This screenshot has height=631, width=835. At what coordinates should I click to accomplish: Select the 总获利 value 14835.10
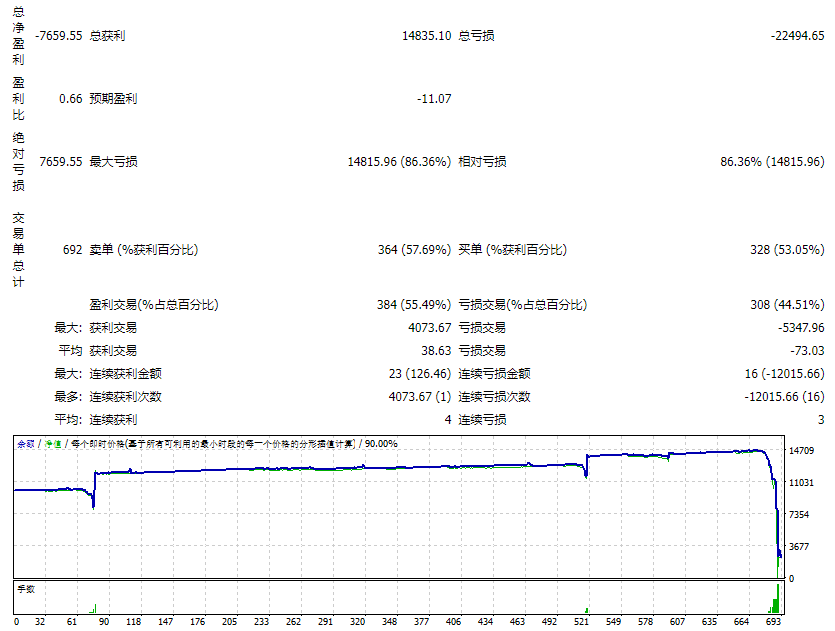426,36
